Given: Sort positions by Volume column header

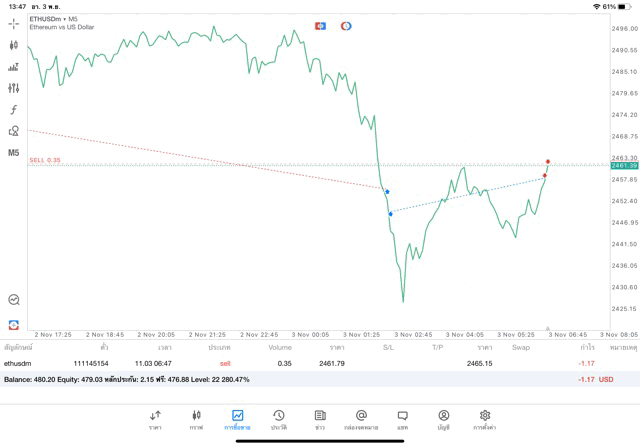Looking at the screenshot, I should (x=280, y=347).
